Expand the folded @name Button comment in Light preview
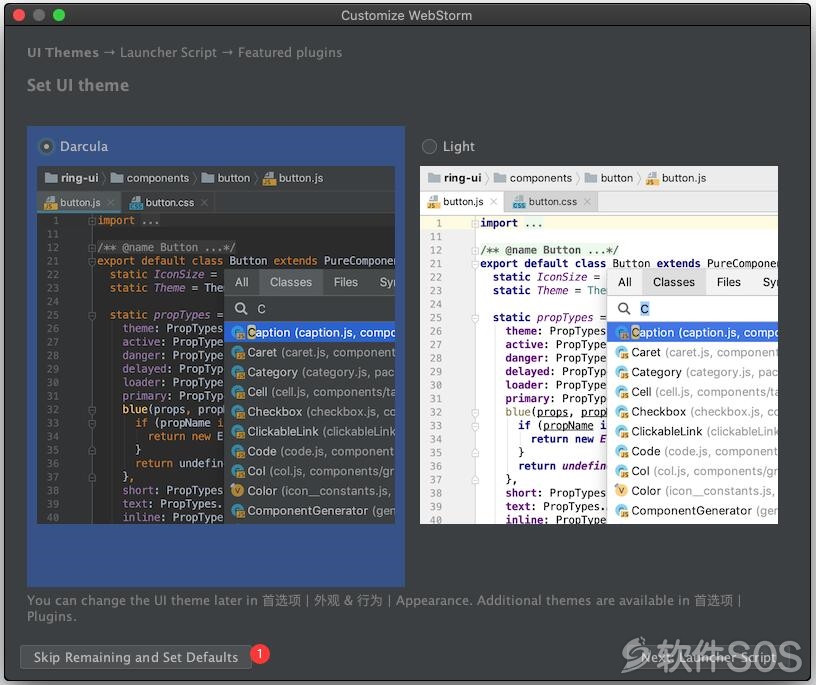 click(475, 250)
